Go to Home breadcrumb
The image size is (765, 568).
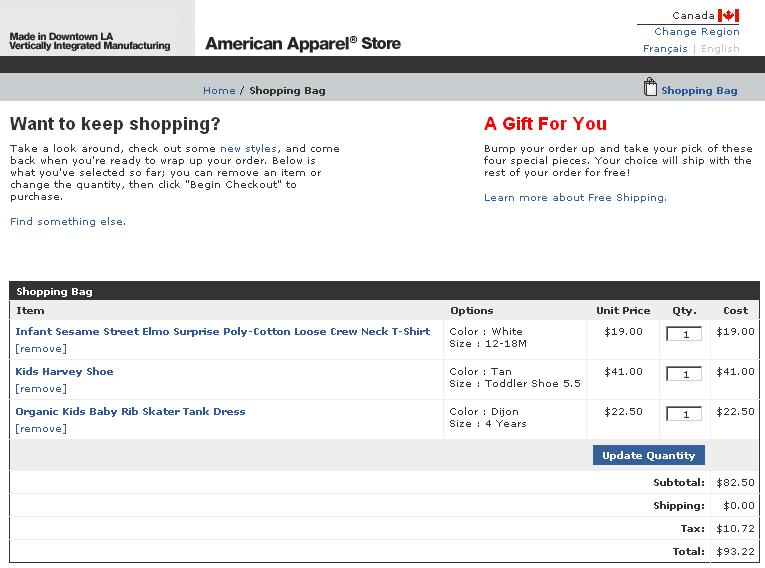pos(219,90)
